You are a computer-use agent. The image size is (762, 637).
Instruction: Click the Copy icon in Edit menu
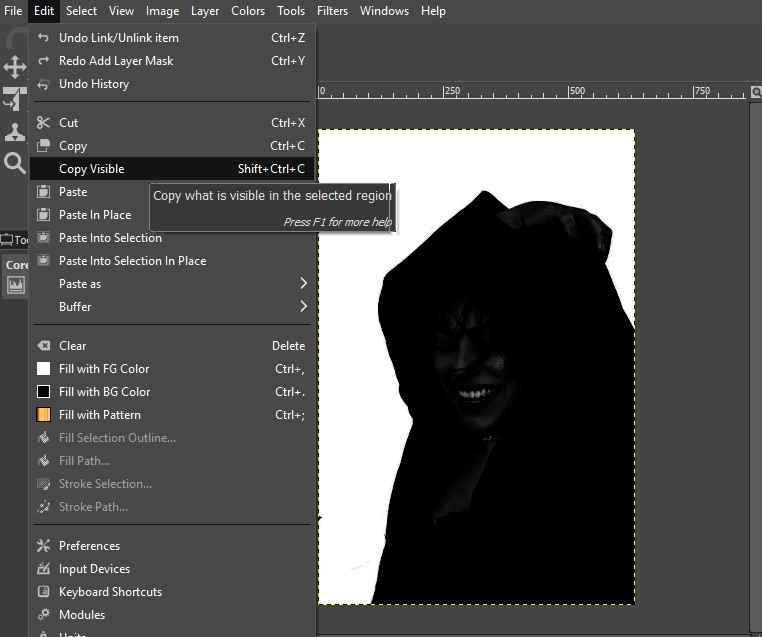click(x=43, y=145)
